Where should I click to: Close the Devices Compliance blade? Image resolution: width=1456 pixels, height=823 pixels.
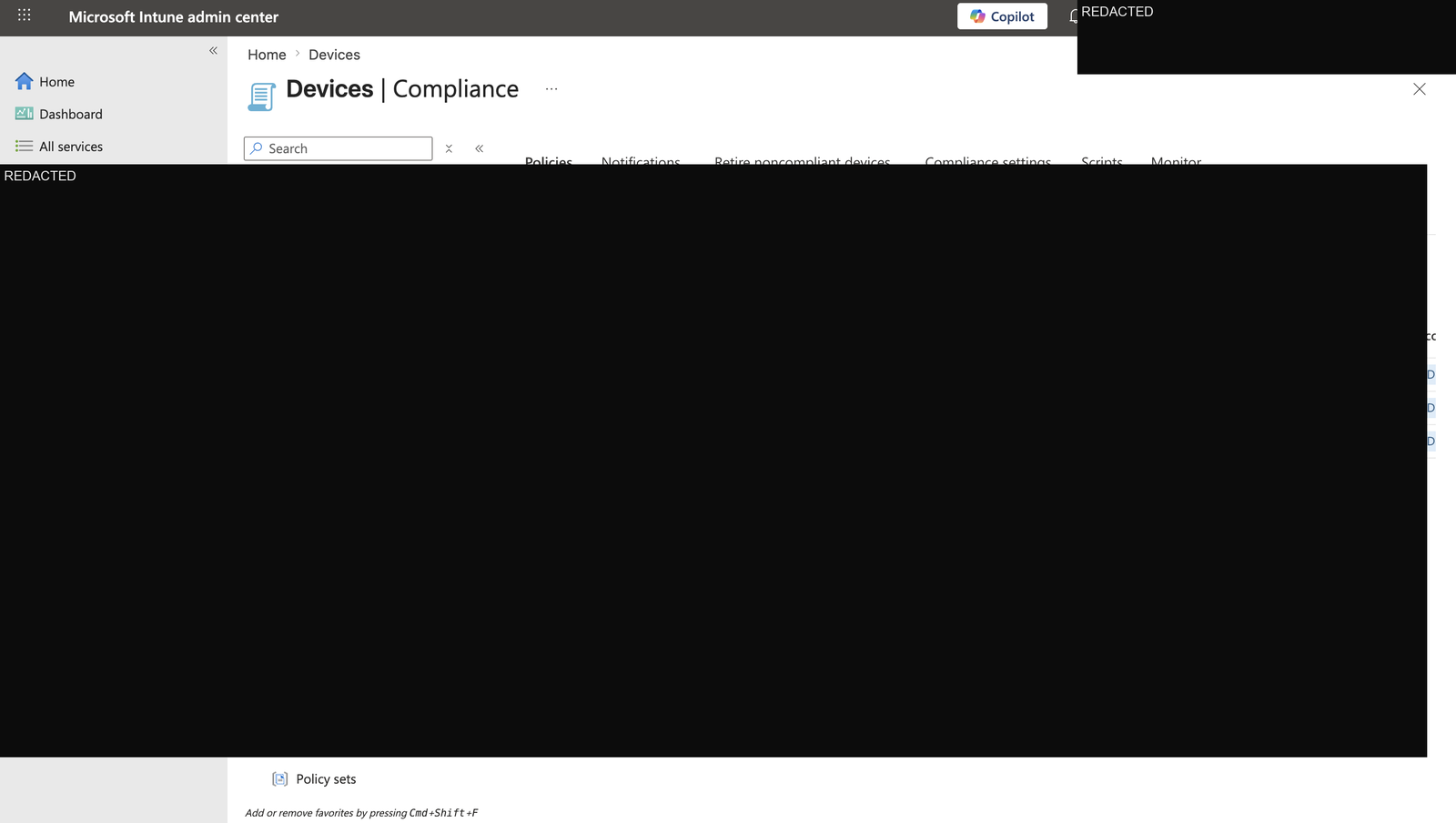(1419, 88)
